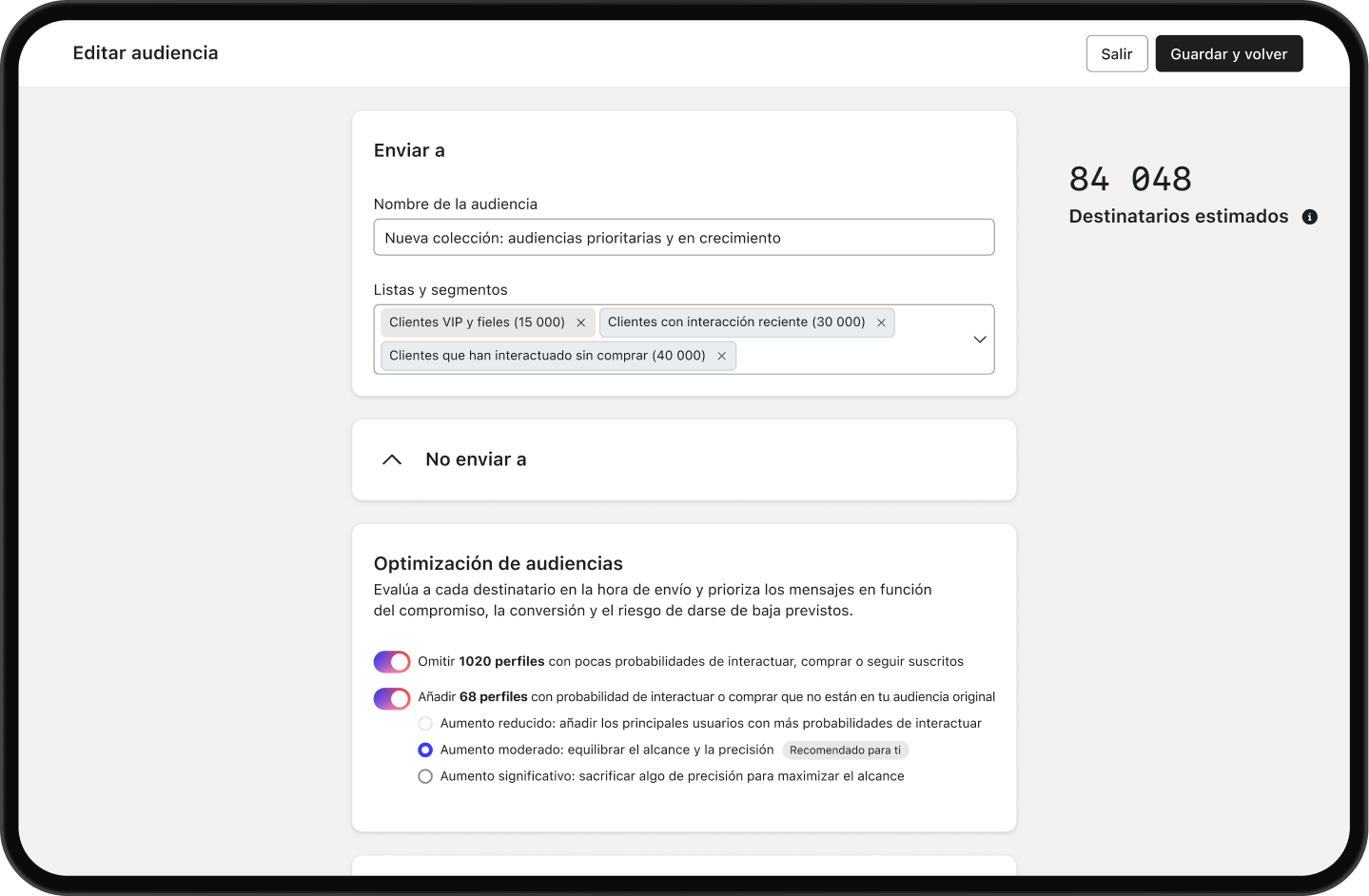1369x896 pixels.
Task: Open the Listas y segmentos dropdown arrow
Action: pyautogui.click(x=980, y=340)
